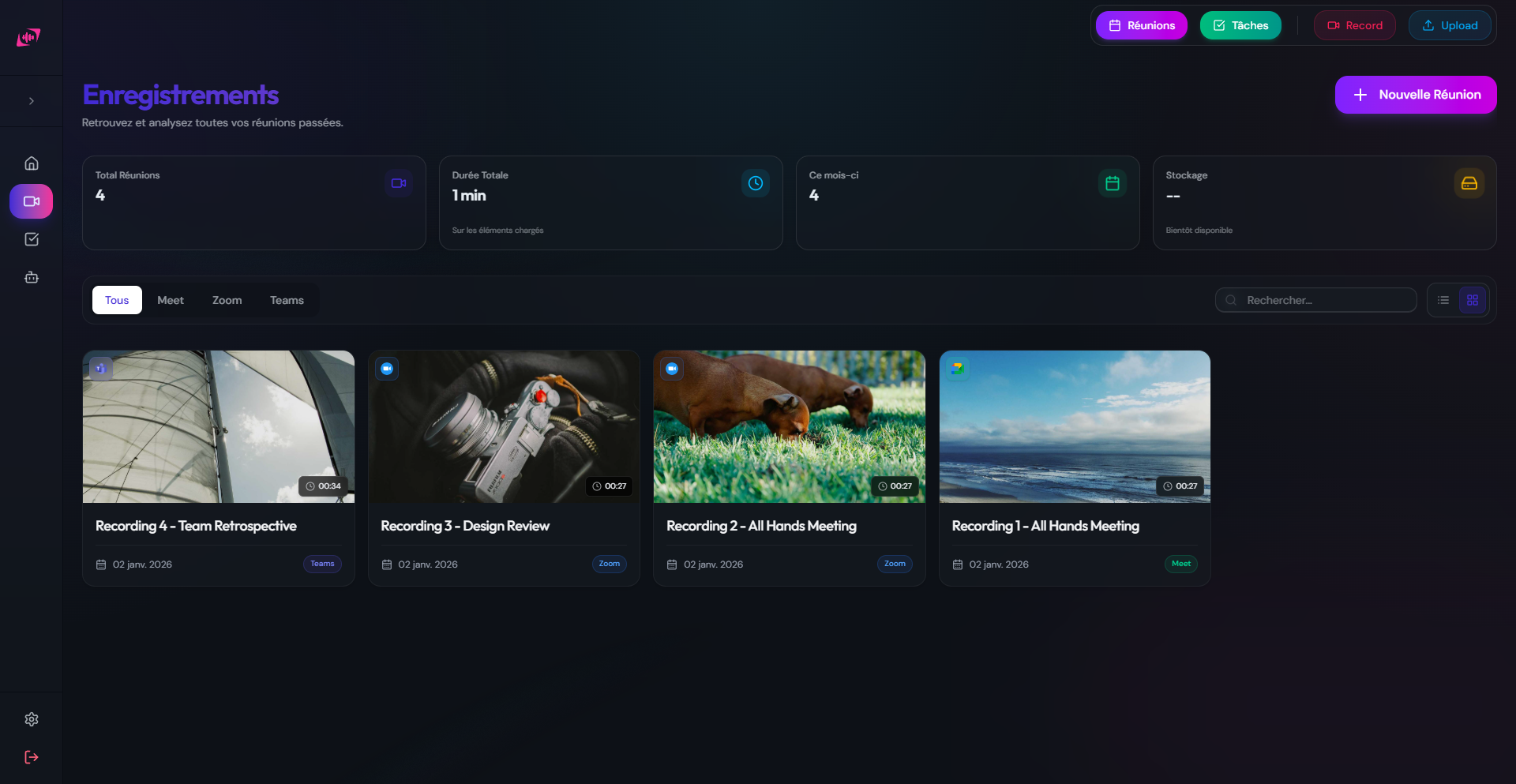
Task: Select the video recordings icon in sidebar
Action: (x=31, y=201)
